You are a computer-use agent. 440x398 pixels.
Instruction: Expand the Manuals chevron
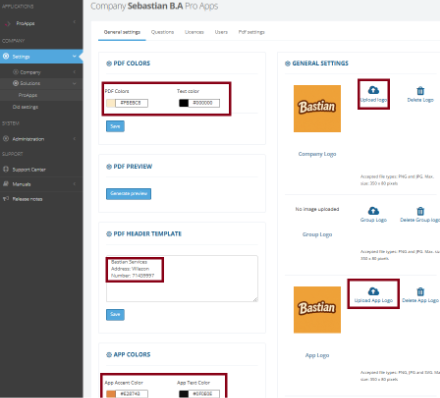pos(74,184)
